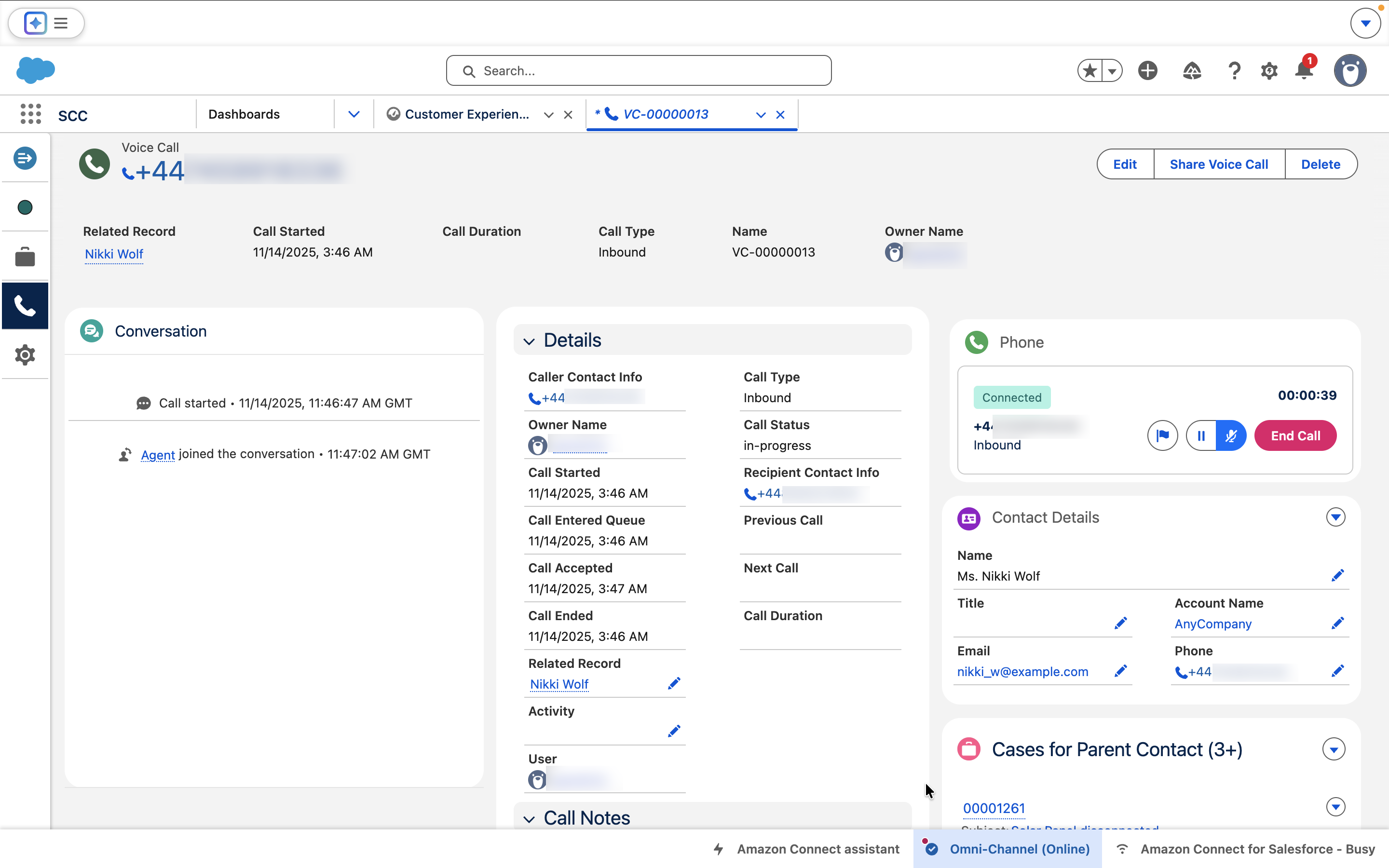
Task: Click the End Call button
Action: (x=1295, y=436)
